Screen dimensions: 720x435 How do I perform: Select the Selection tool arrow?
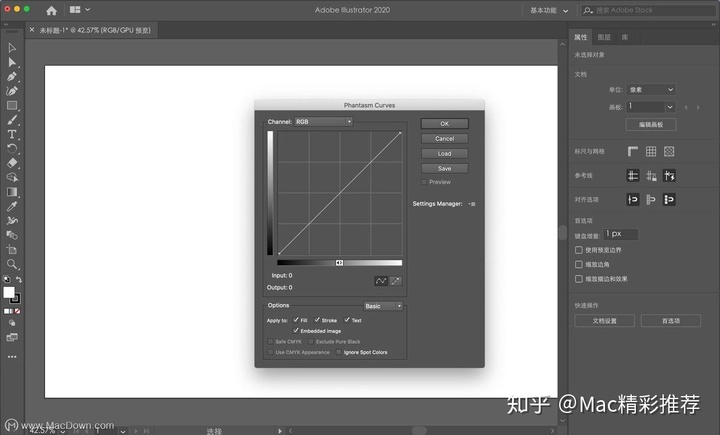(12, 48)
